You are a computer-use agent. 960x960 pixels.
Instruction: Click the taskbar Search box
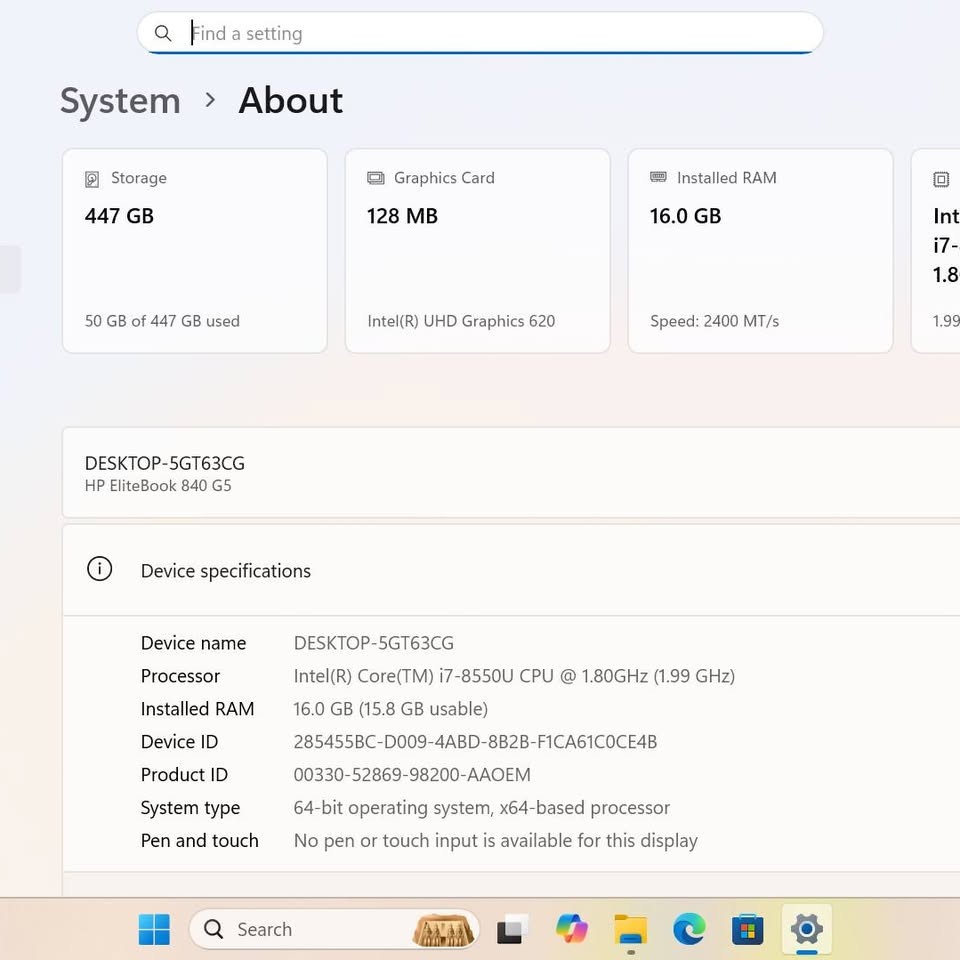[x=334, y=929]
